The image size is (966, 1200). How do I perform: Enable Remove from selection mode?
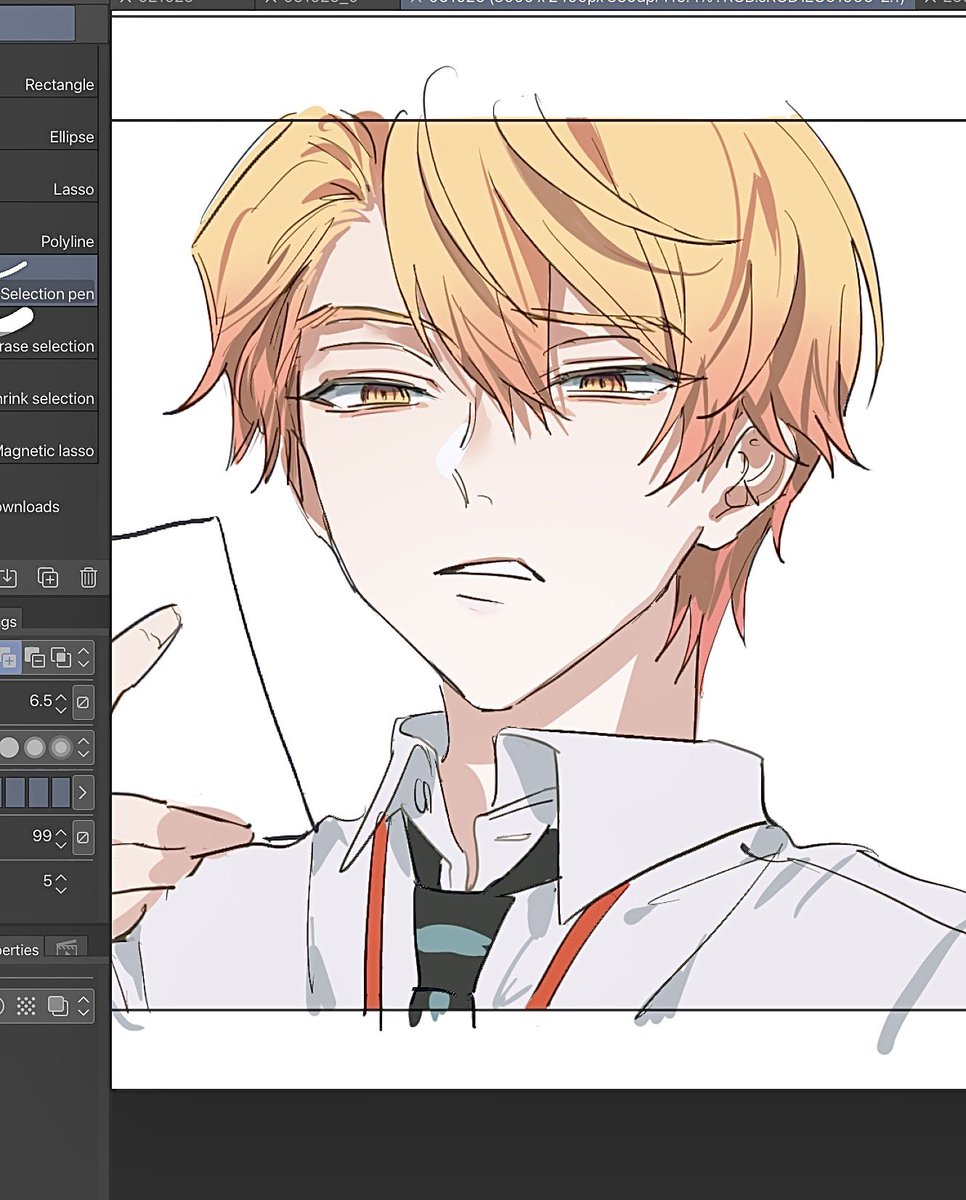(x=35, y=658)
